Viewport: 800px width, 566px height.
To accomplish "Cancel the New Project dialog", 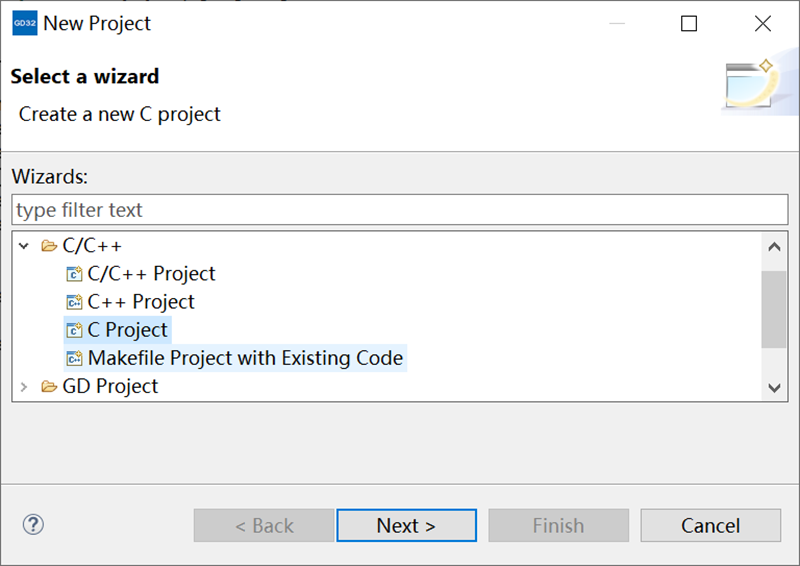I will point(711,525).
